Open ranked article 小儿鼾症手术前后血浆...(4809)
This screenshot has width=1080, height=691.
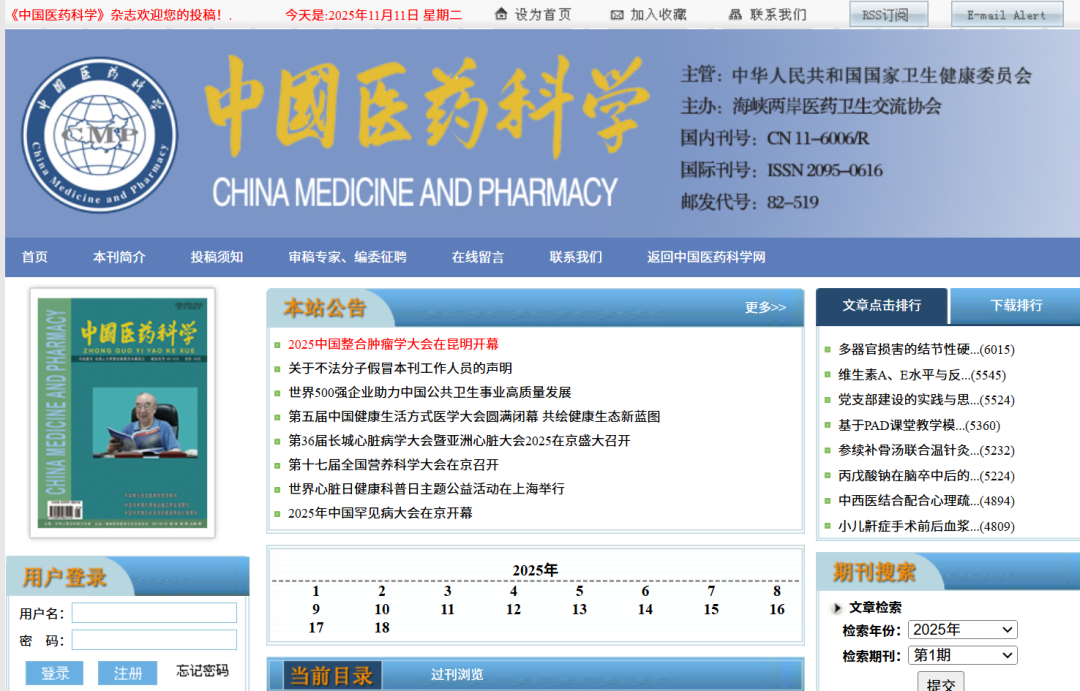[x=926, y=526]
